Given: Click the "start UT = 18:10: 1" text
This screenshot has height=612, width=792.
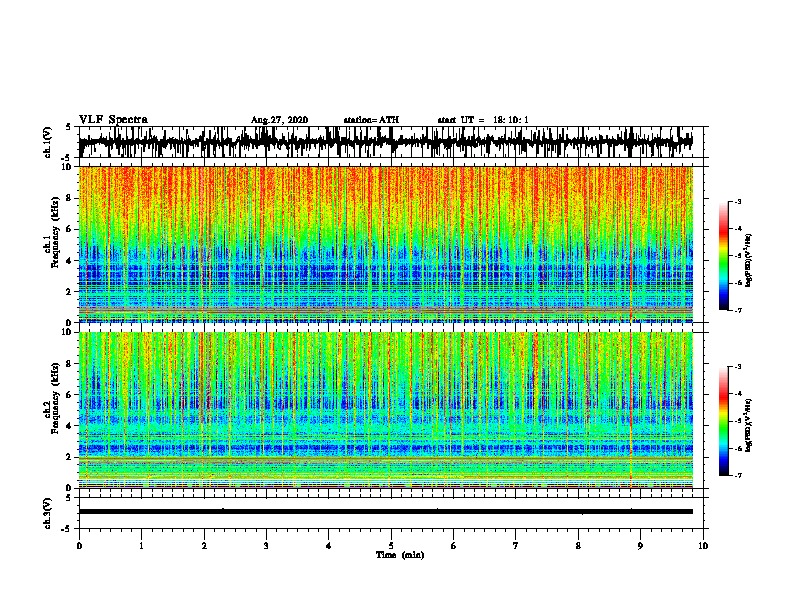Looking at the screenshot, I should coord(483,120).
